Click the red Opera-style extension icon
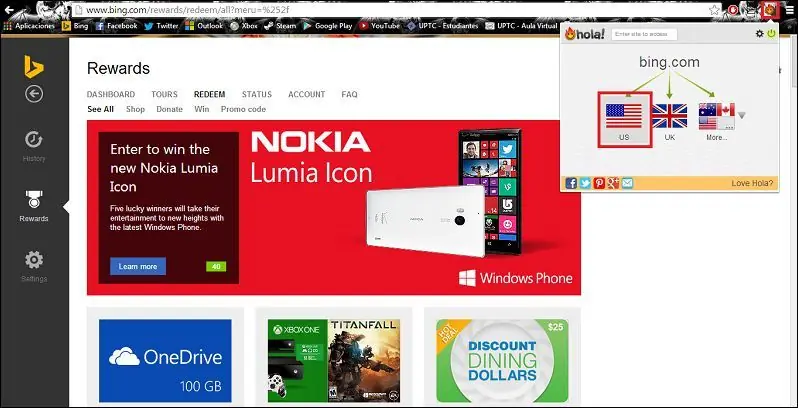The width and height of the screenshot is (798, 408). pos(733,10)
